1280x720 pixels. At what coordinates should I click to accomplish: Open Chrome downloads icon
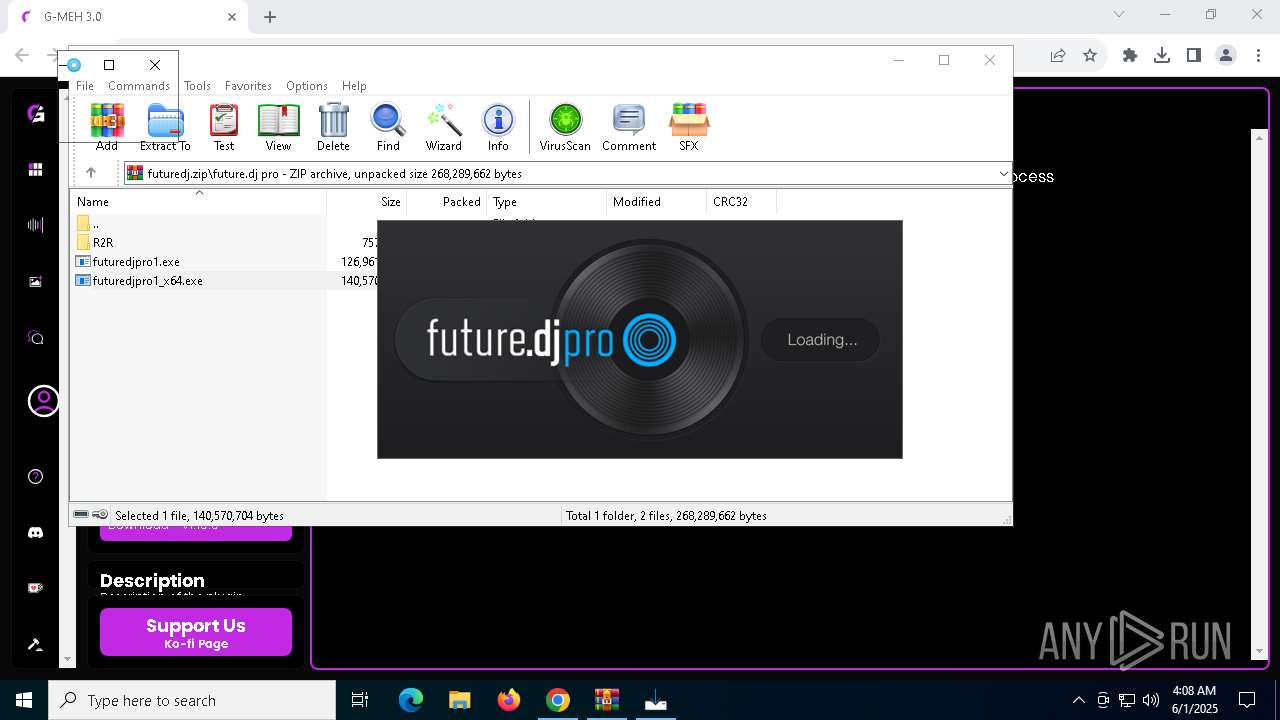(x=1162, y=56)
